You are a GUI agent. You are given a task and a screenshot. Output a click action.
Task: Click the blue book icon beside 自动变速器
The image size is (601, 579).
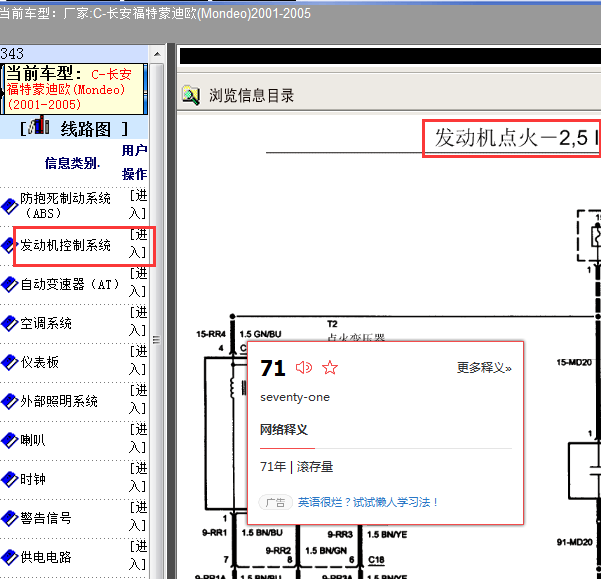(x=9, y=284)
